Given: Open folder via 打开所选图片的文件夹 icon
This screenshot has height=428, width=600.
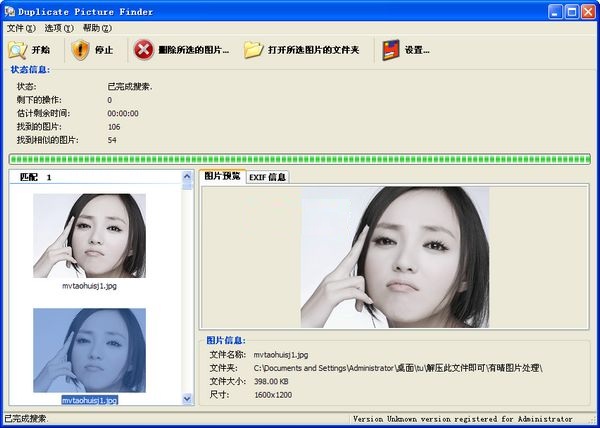Looking at the screenshot, I should (253, 49).
